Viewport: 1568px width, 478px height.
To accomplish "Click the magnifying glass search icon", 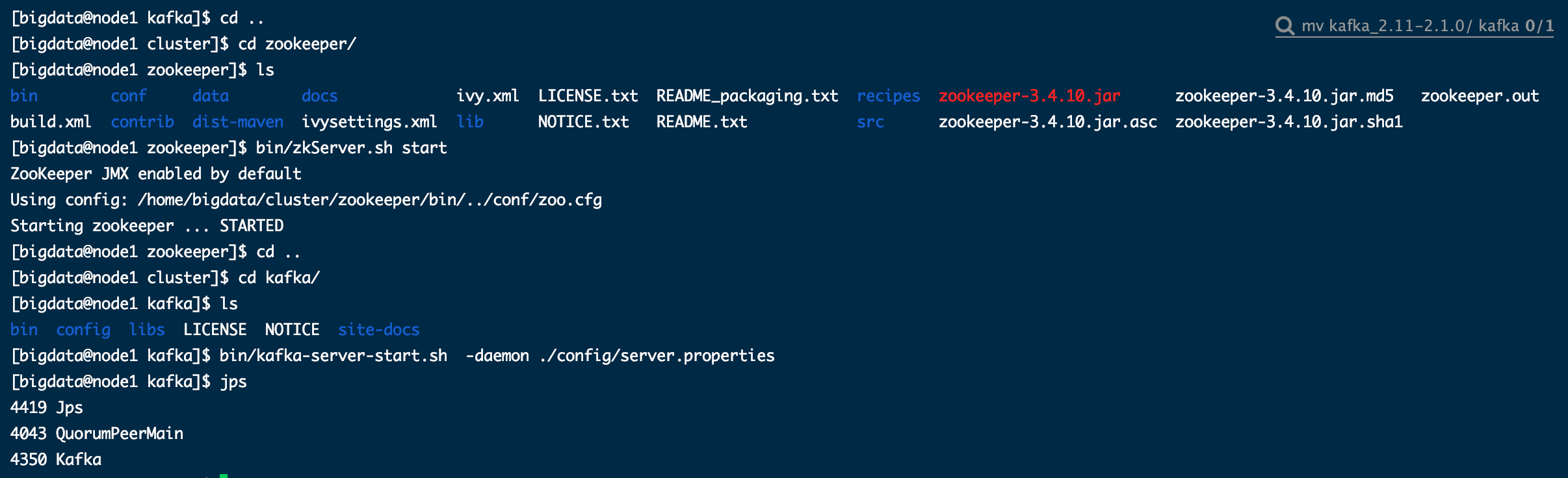I will (x=1285, y=25).
